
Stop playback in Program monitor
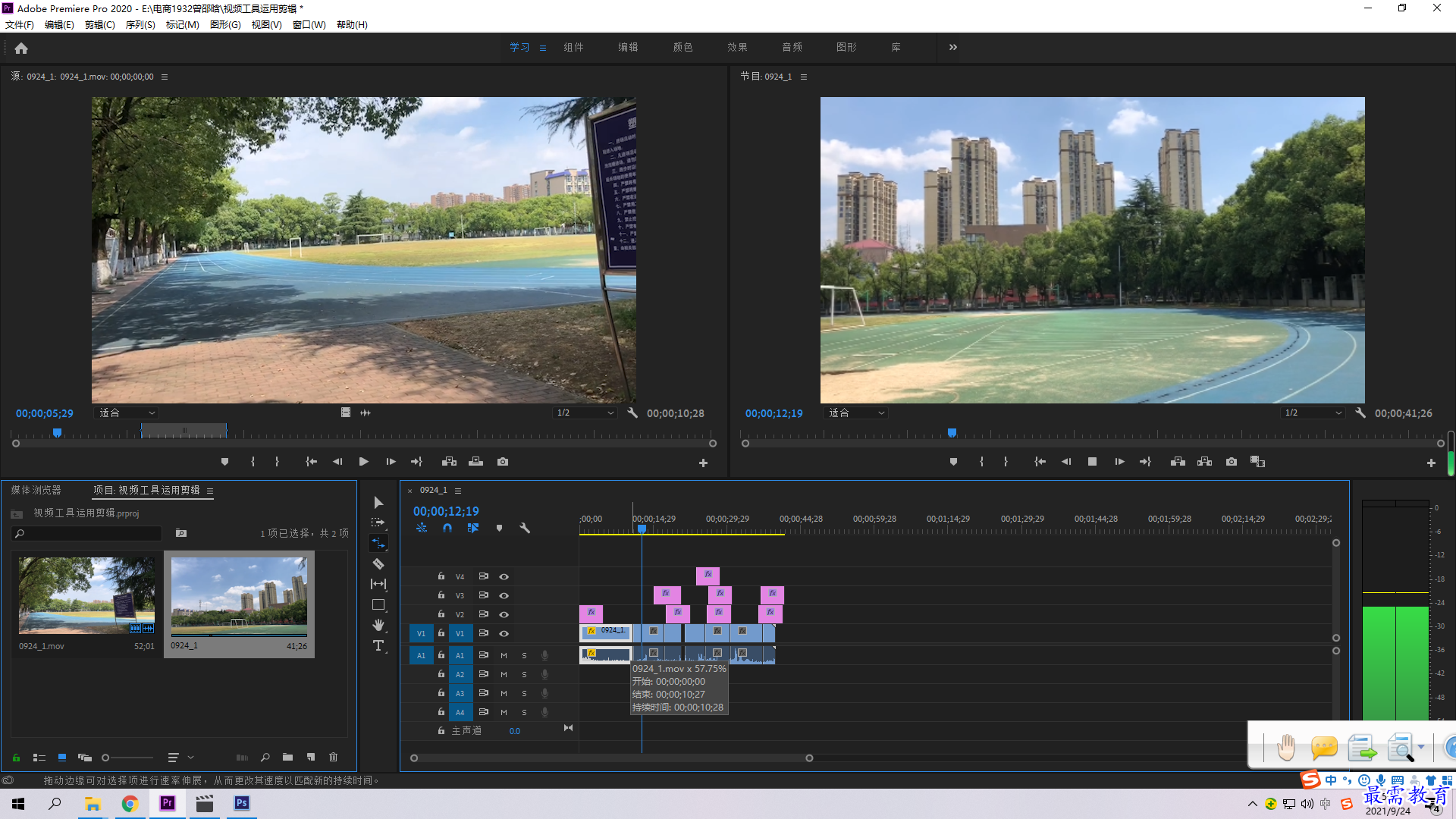pos(1092,461)
